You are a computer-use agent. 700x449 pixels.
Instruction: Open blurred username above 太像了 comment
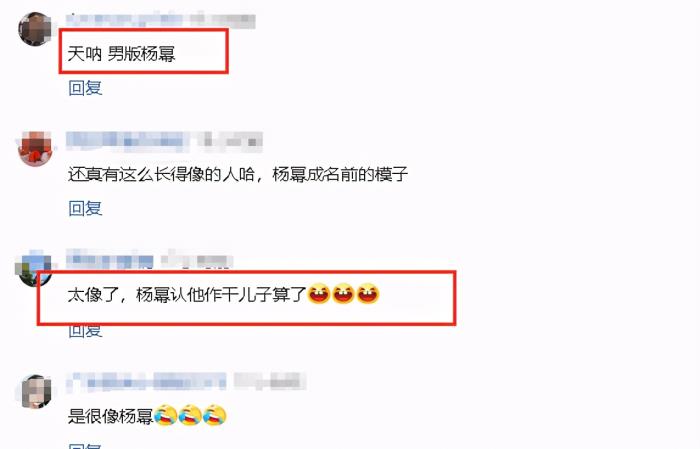[x=110, y=259]
